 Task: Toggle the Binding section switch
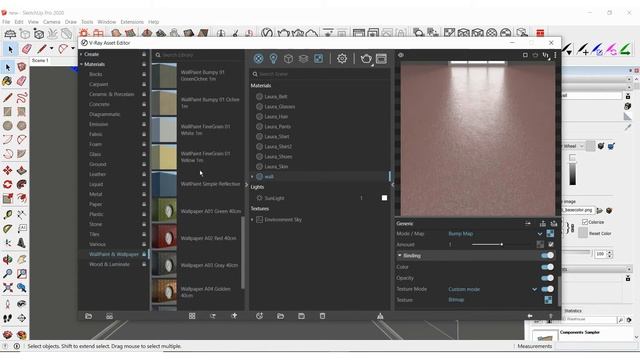547,256
